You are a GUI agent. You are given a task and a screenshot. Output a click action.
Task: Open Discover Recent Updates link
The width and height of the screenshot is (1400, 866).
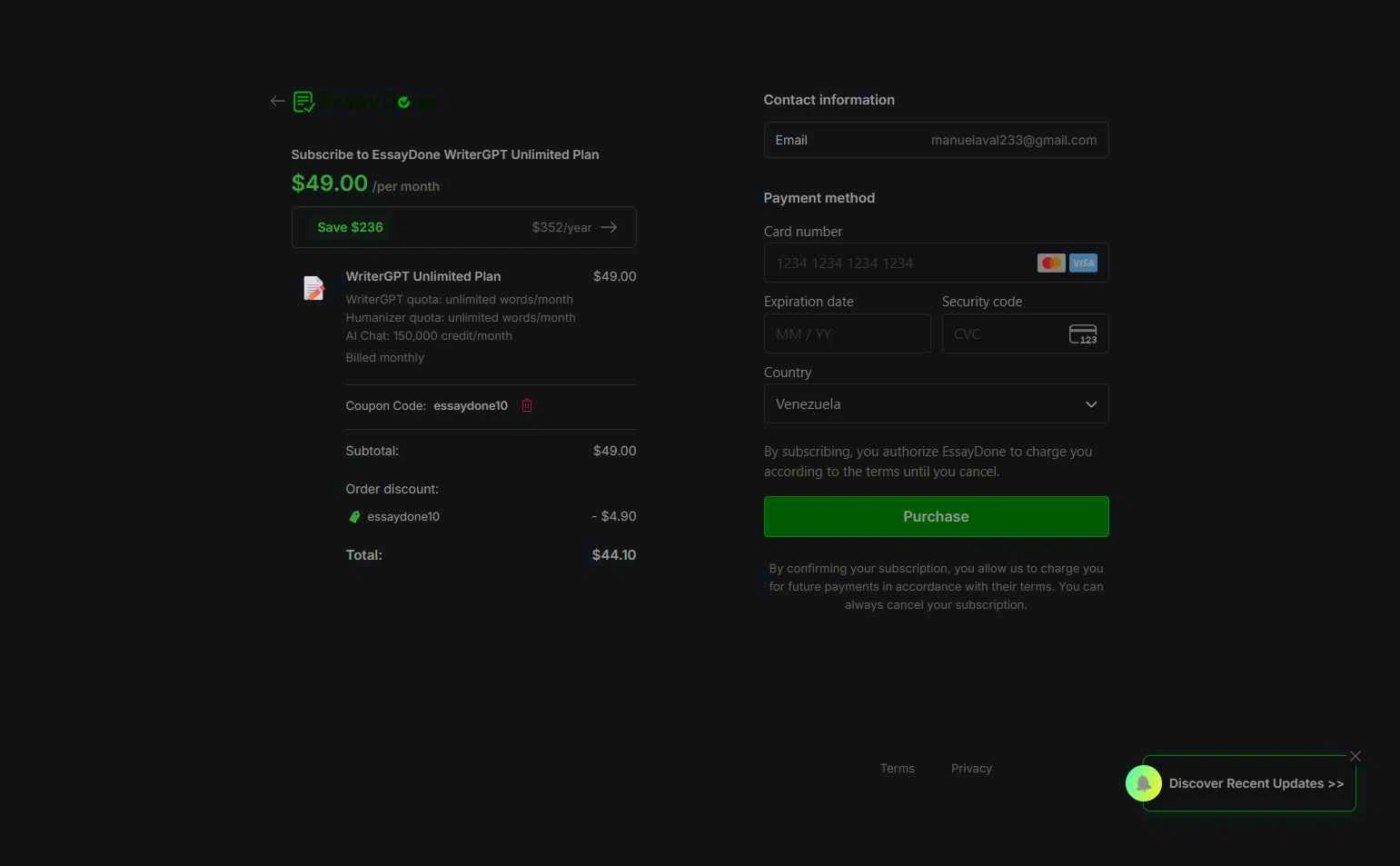tap(1256, 783)
